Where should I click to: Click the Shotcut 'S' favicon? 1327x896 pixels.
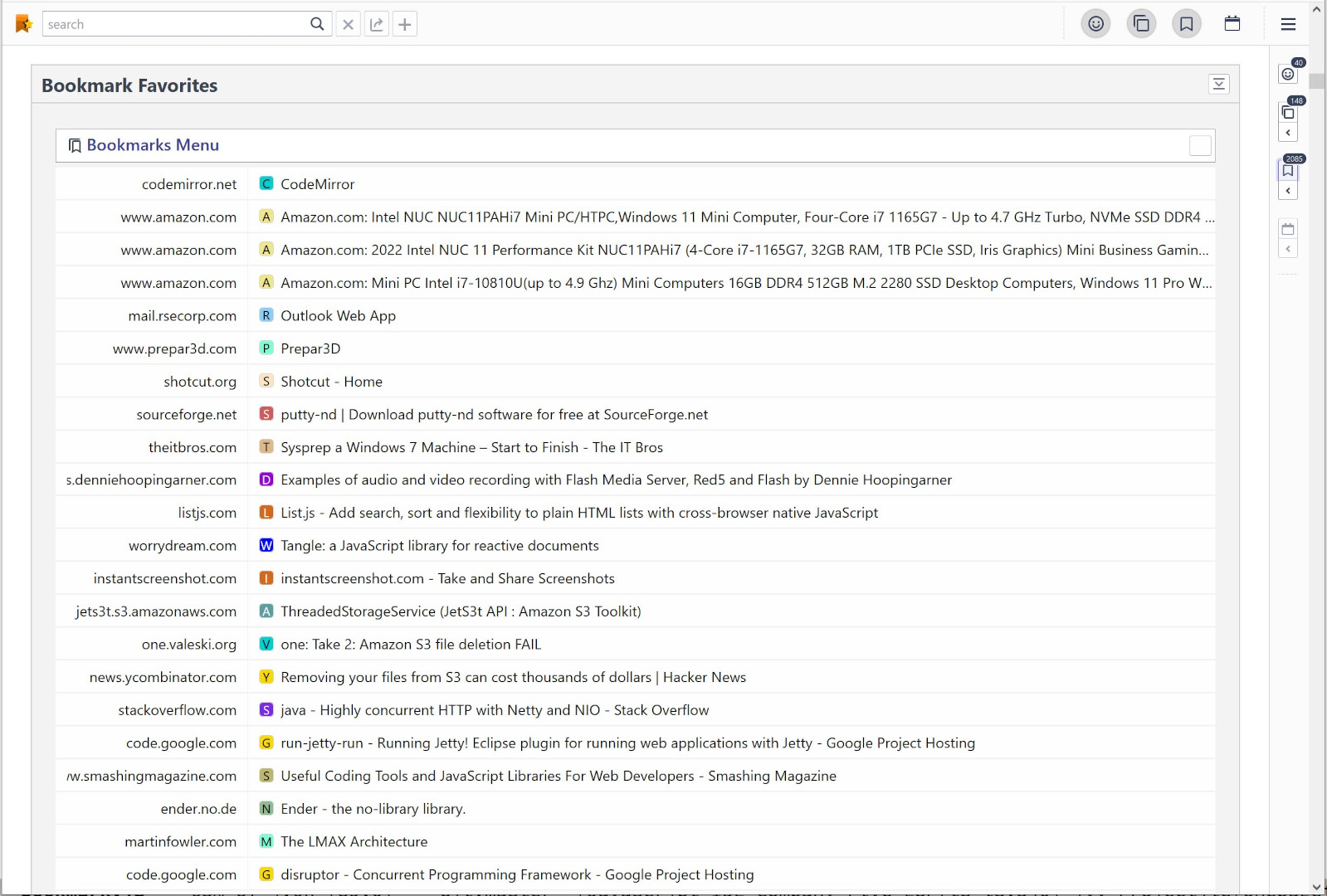[x=266, y=381]
